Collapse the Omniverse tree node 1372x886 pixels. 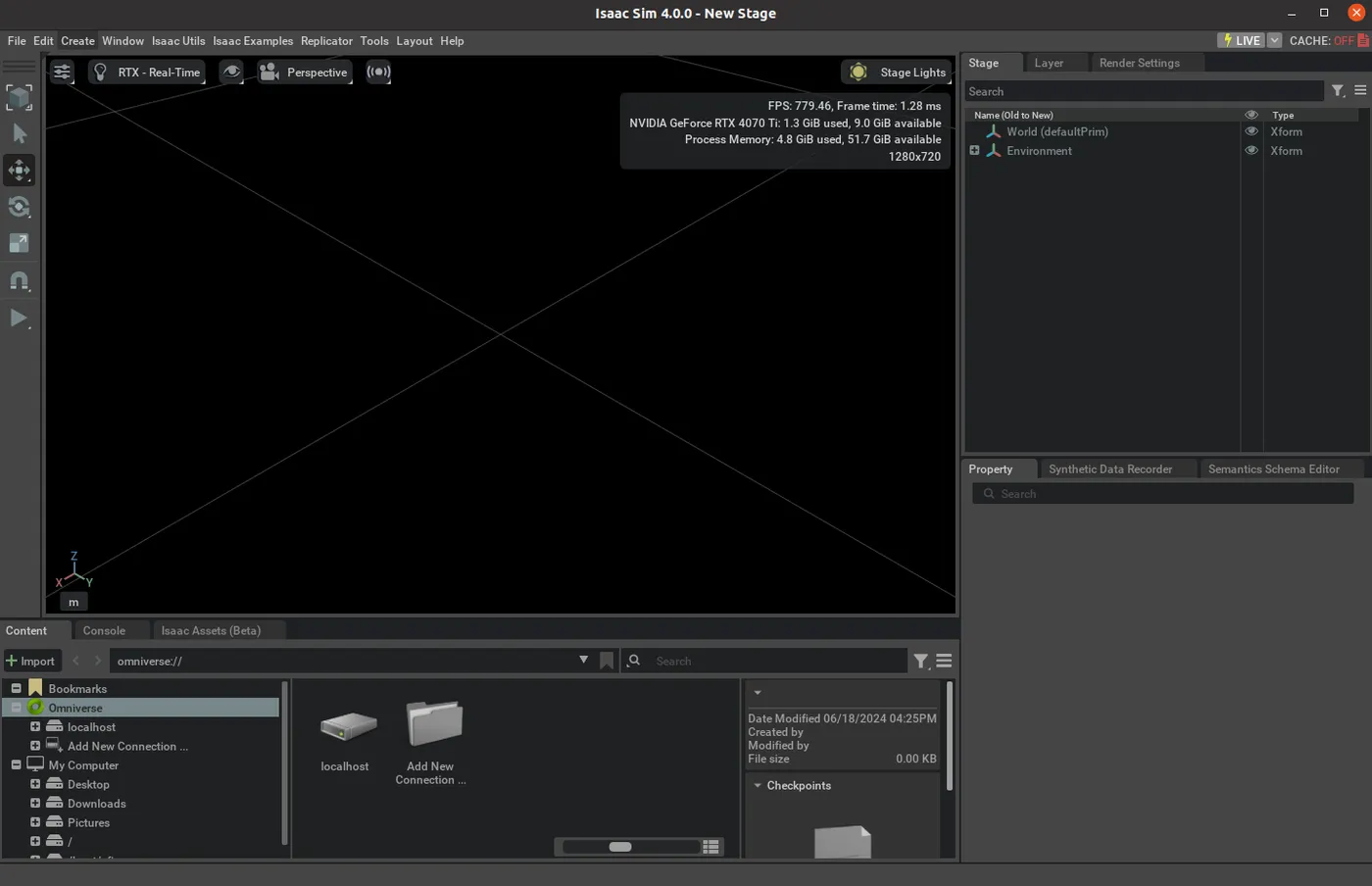[16, 708]
